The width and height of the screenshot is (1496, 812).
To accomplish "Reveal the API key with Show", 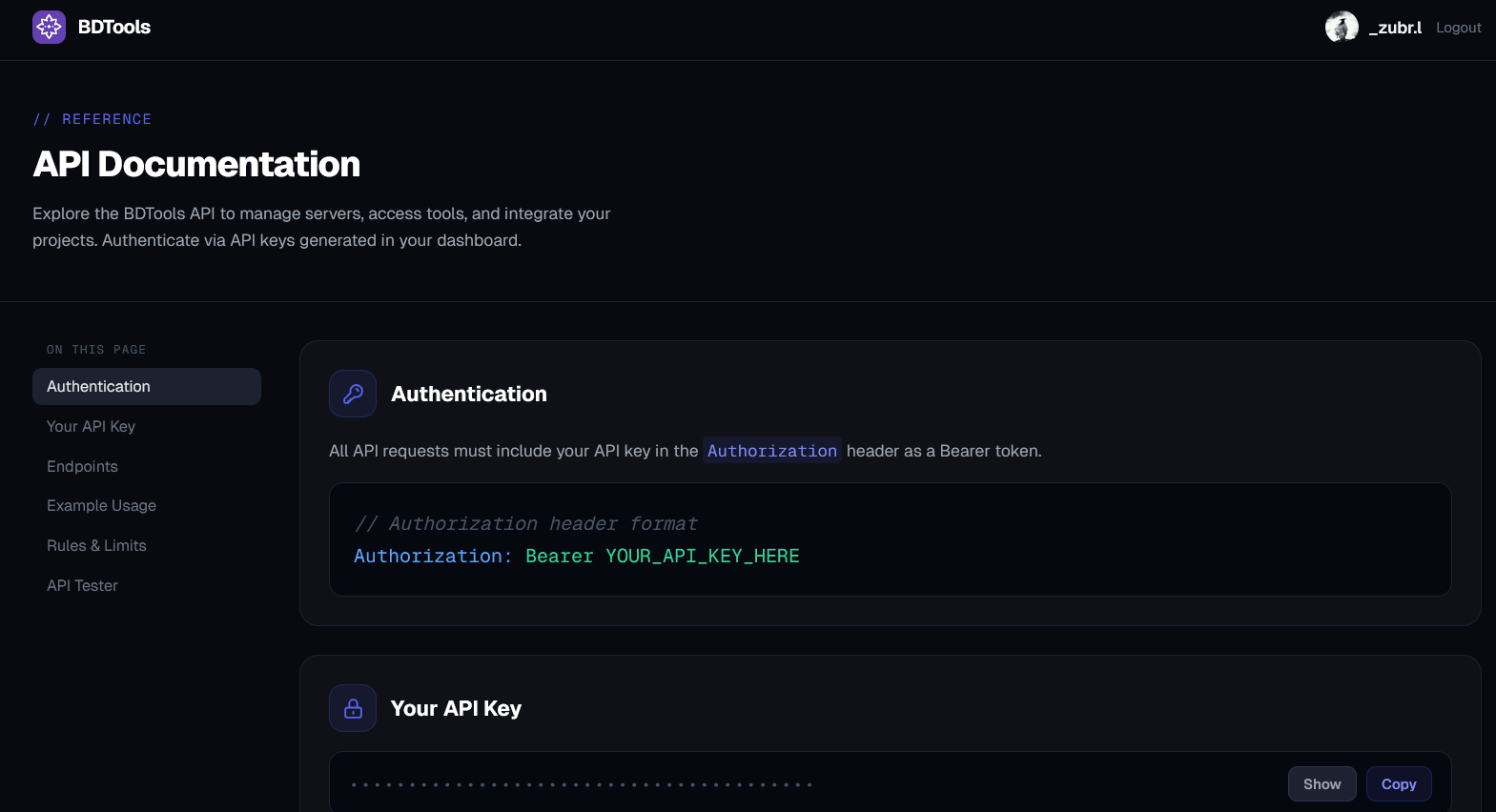I will (x=1322, y=783).
